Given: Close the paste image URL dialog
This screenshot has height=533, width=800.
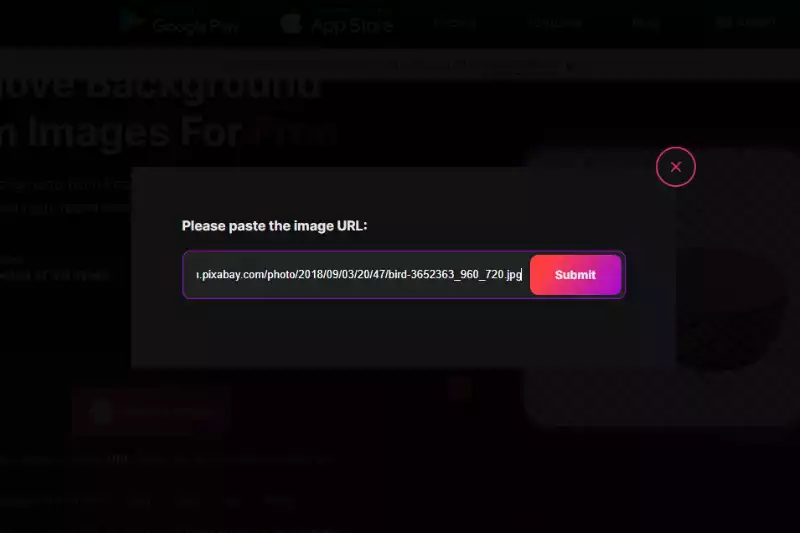Looking at the screenshot, I should tap(676, 167).
